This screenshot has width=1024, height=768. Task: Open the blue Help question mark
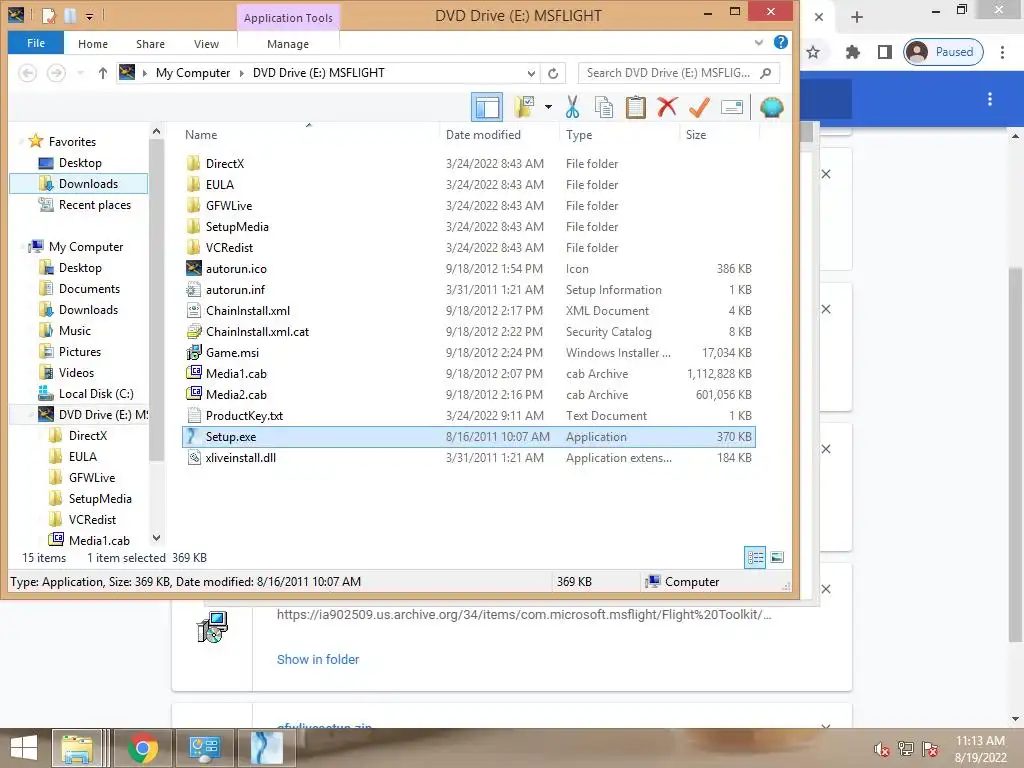780,42
